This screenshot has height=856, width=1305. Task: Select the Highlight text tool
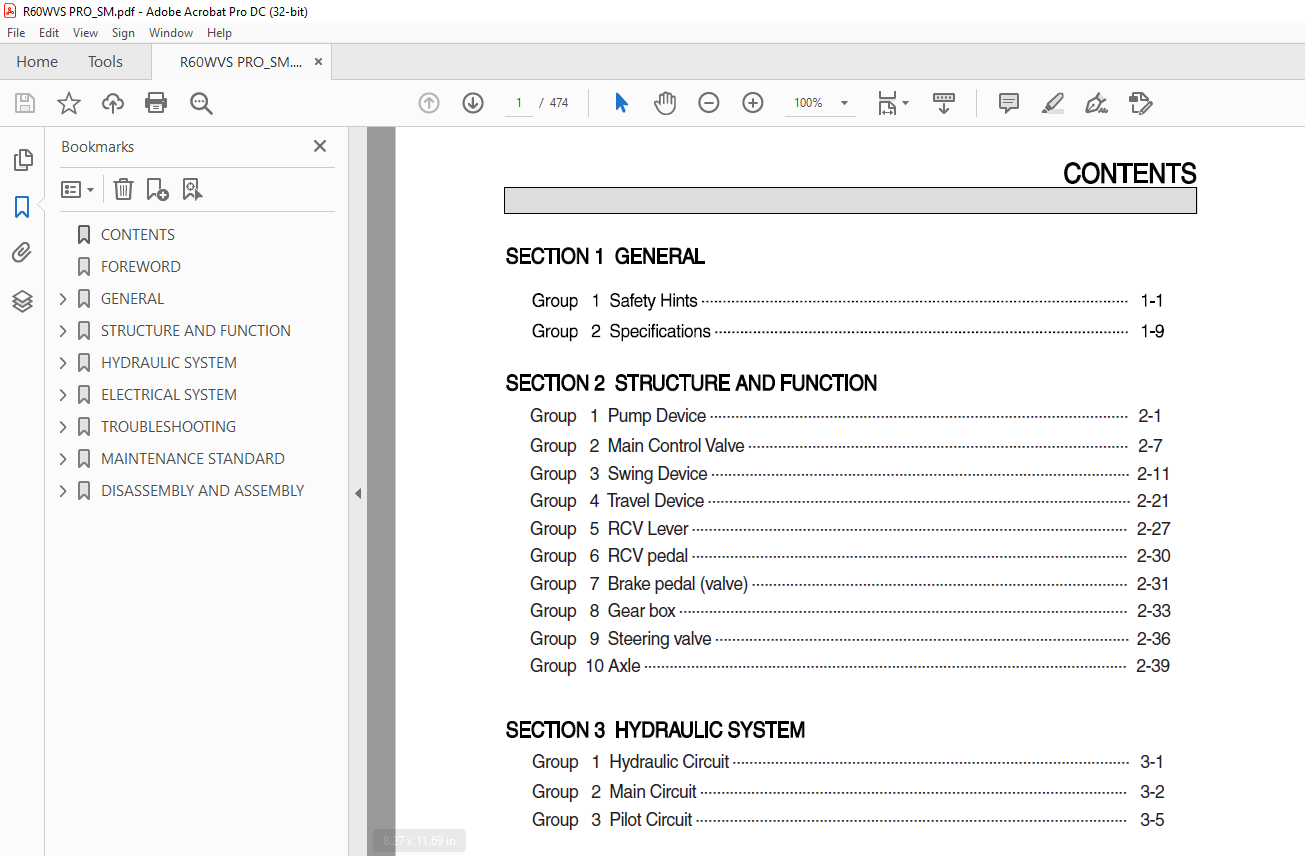click(x=1052, y=103)
